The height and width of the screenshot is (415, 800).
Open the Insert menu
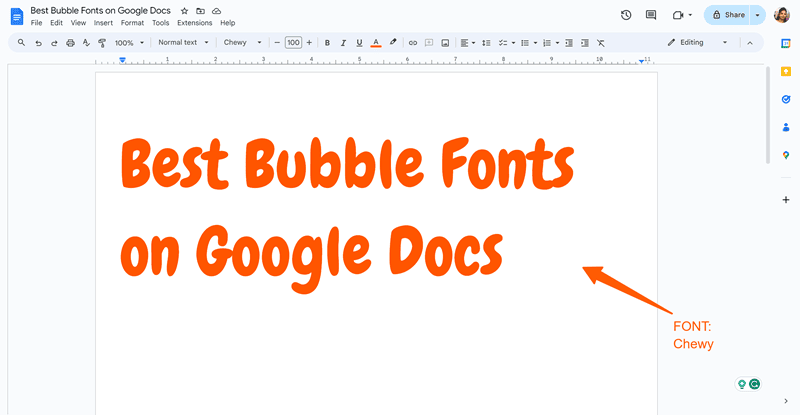tap(103, 23)
